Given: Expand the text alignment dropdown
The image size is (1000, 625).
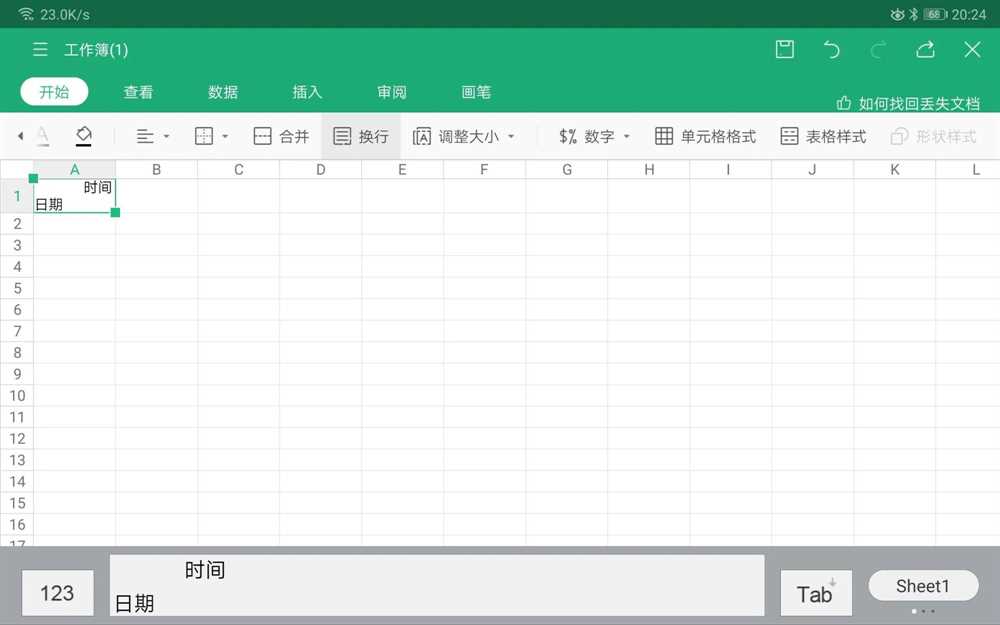Looking at the screenshot, I should click(153, 136).
